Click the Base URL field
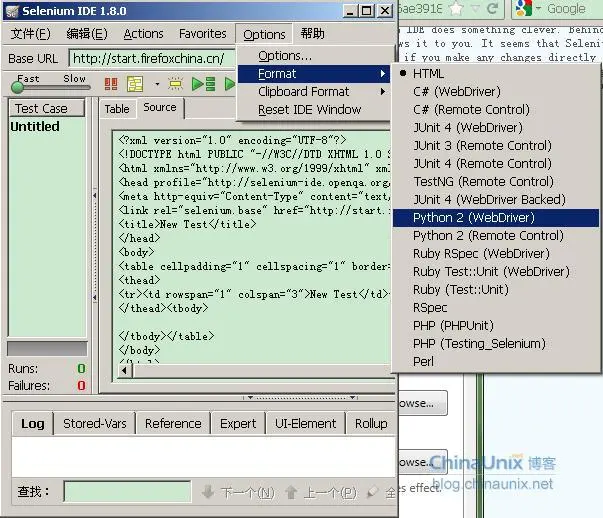 click(152, 59)
